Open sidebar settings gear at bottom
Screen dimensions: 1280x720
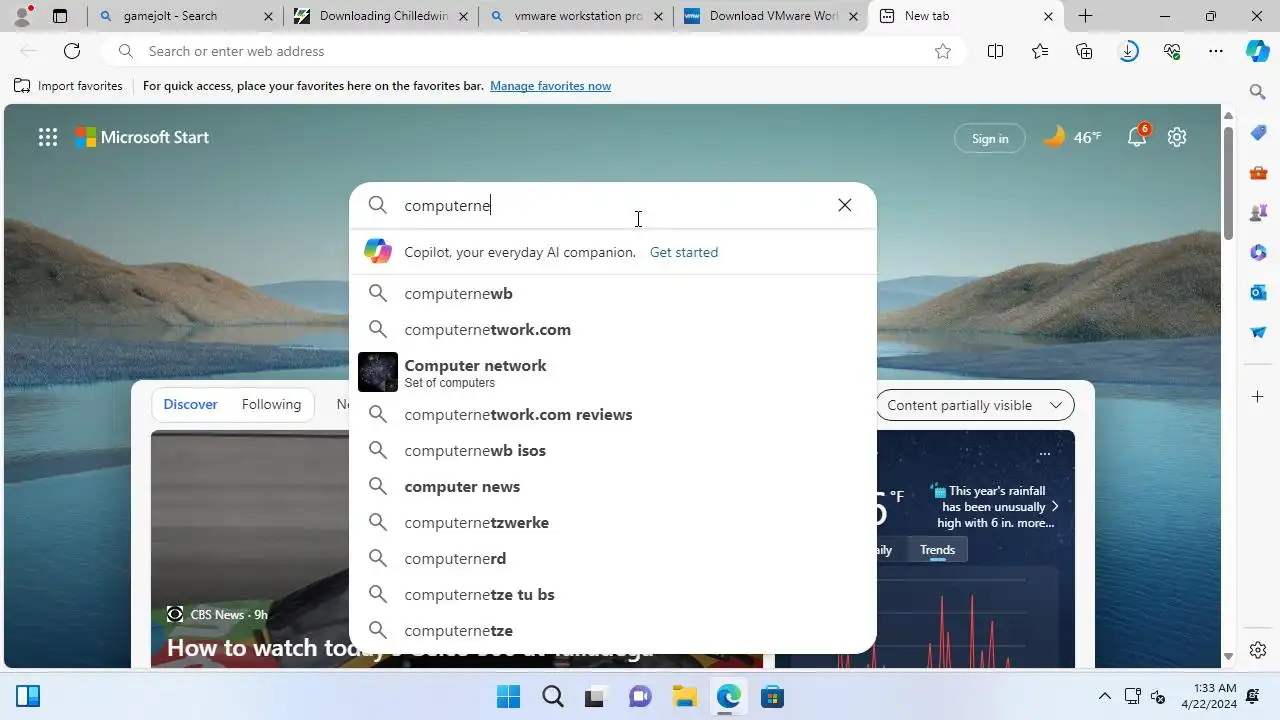click(x=1258, y=650)
